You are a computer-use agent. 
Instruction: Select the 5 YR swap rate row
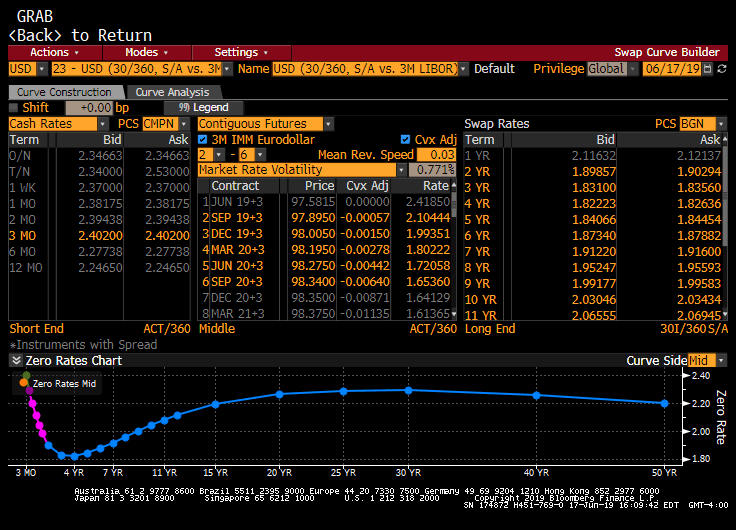click(x=593, y=220)
